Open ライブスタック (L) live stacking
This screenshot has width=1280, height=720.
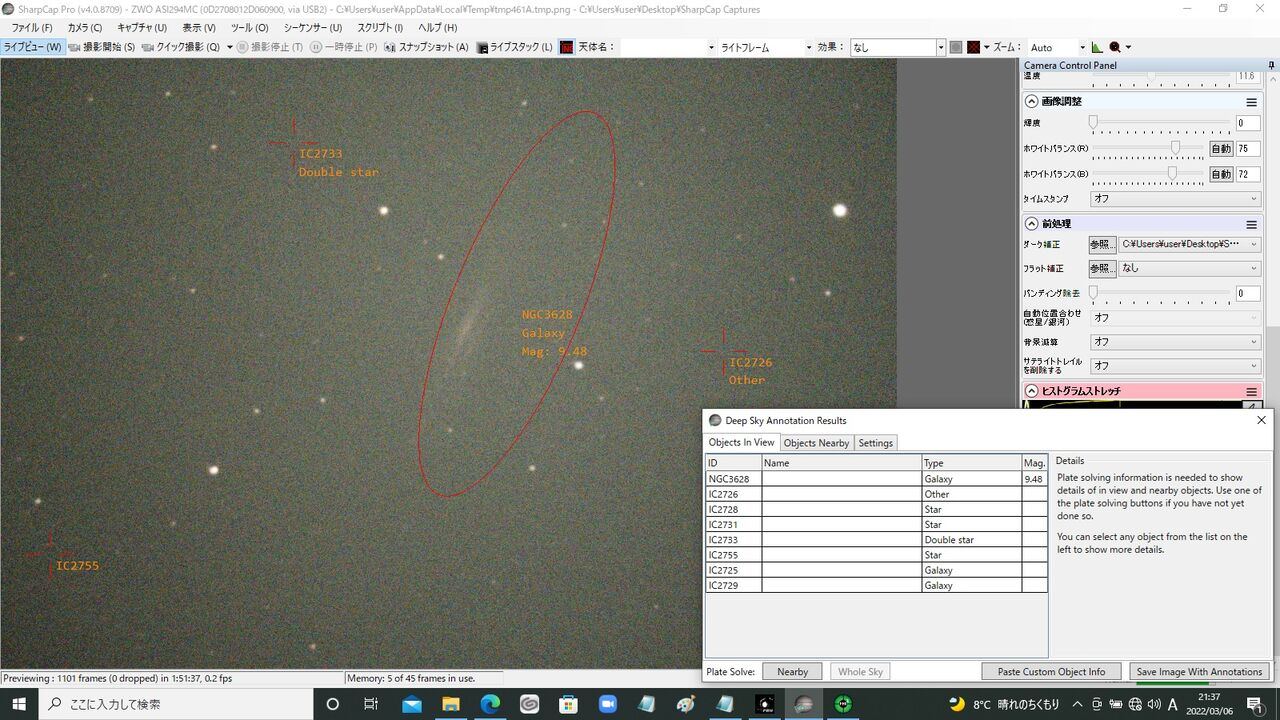point(515,47)
